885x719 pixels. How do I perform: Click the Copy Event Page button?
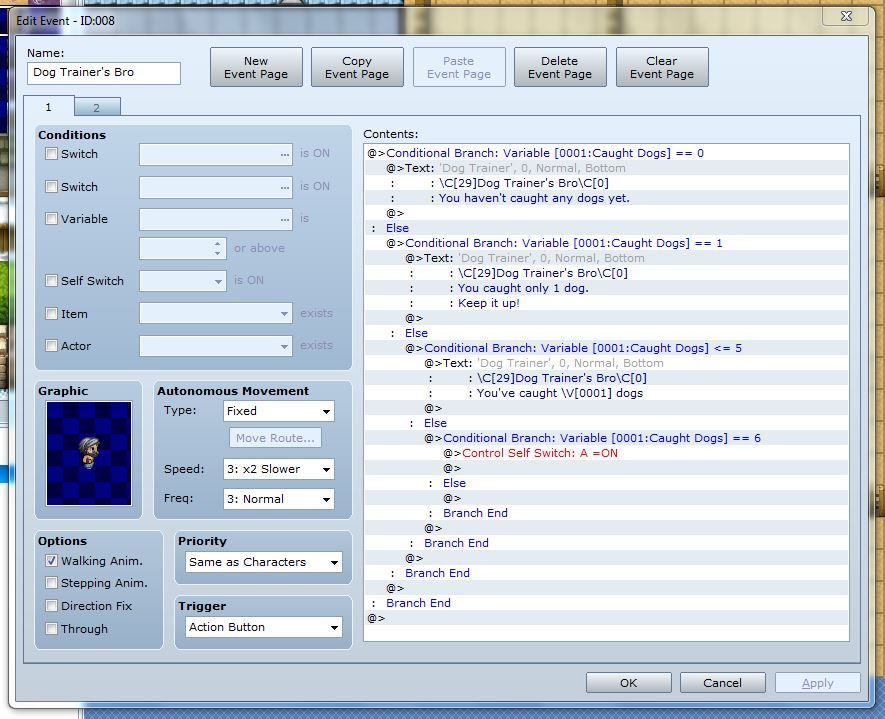coord(357,67)
